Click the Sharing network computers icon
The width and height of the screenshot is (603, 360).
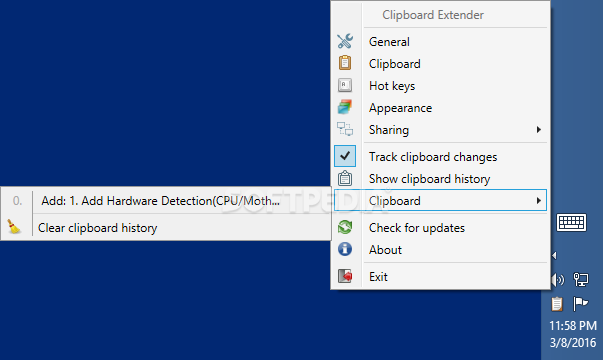click(345, 129)
